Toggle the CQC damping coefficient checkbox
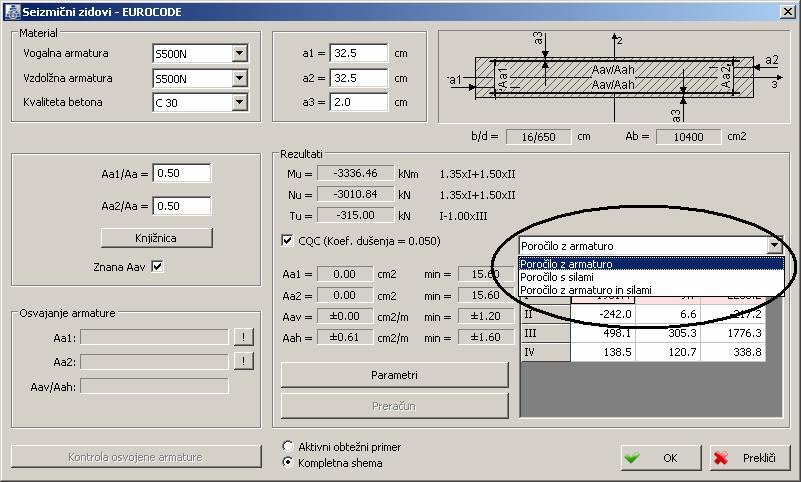Screen dimensions: 801x482 pyautogui.click(x=287, y=240)
